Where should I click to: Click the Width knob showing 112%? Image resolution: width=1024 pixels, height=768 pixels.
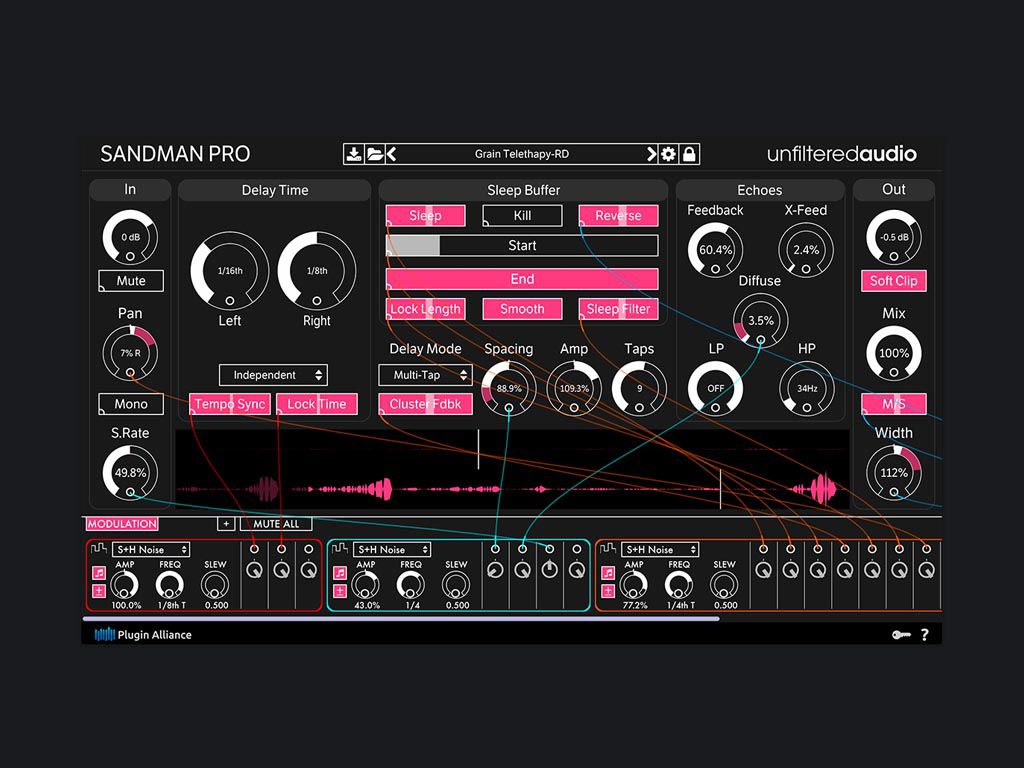893,472
